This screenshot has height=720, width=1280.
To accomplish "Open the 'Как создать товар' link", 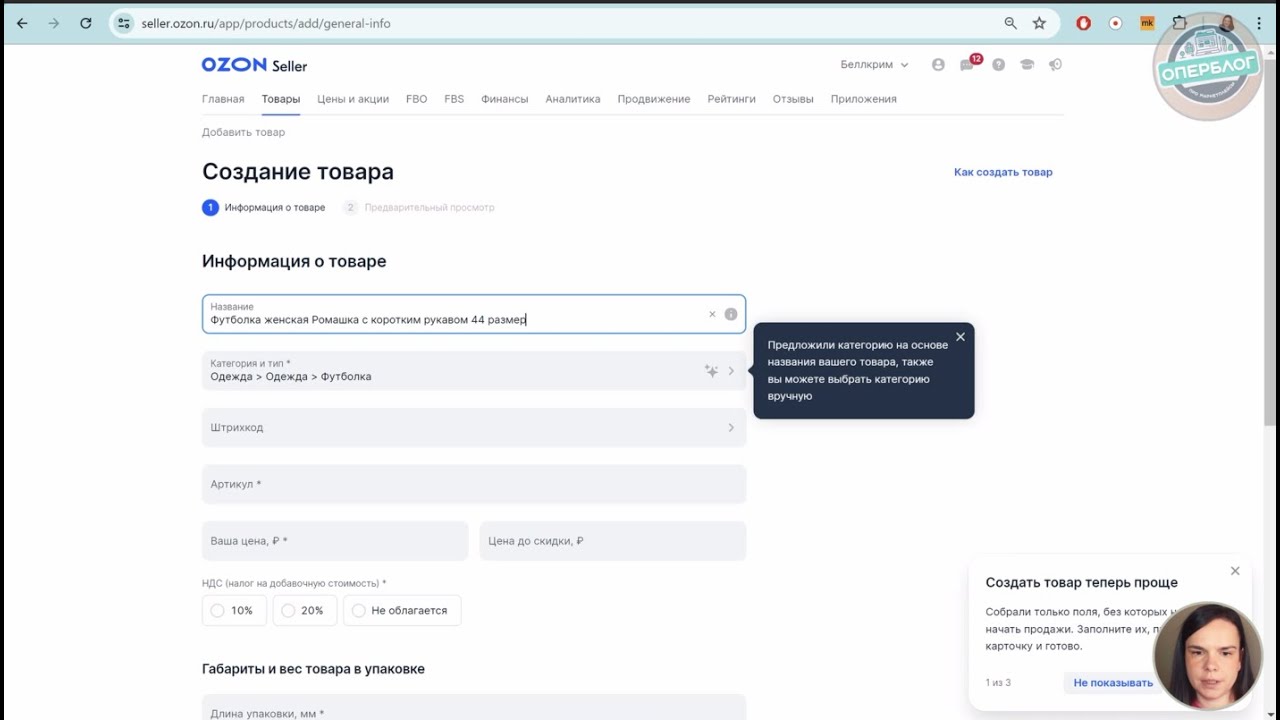I will click(x=1003, y=172).
